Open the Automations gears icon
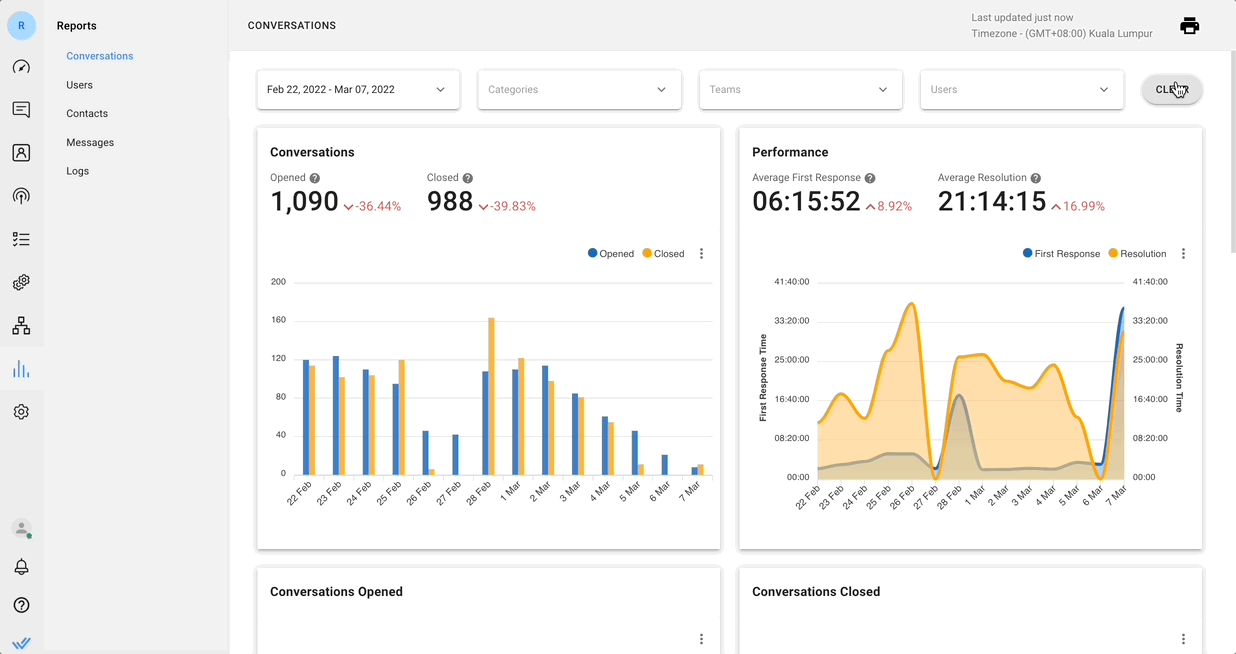The height and width of the screenshot is (654, 1236). 21,282
